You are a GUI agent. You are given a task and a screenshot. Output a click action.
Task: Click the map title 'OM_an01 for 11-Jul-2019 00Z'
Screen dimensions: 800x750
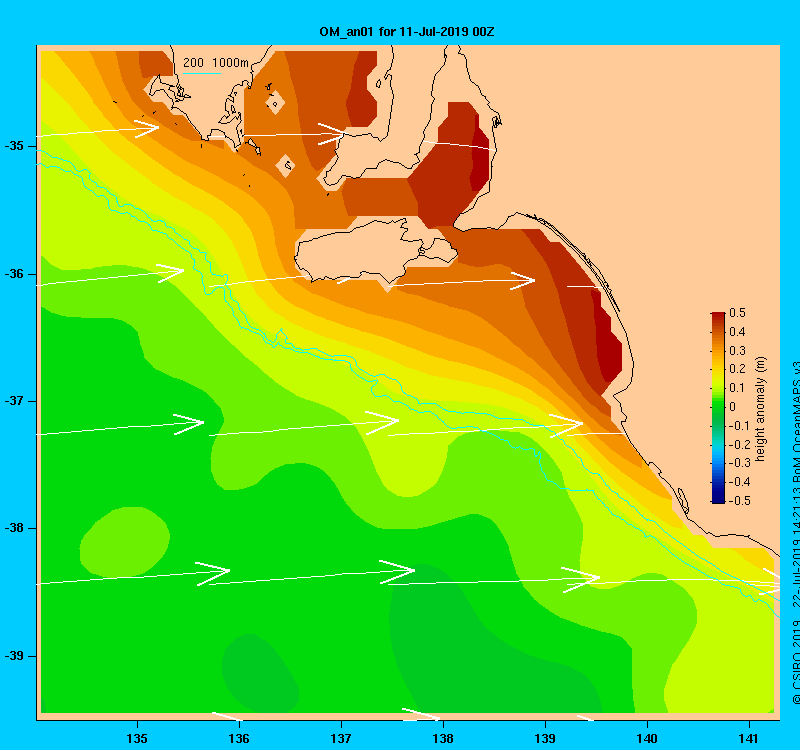click(407, 32)
